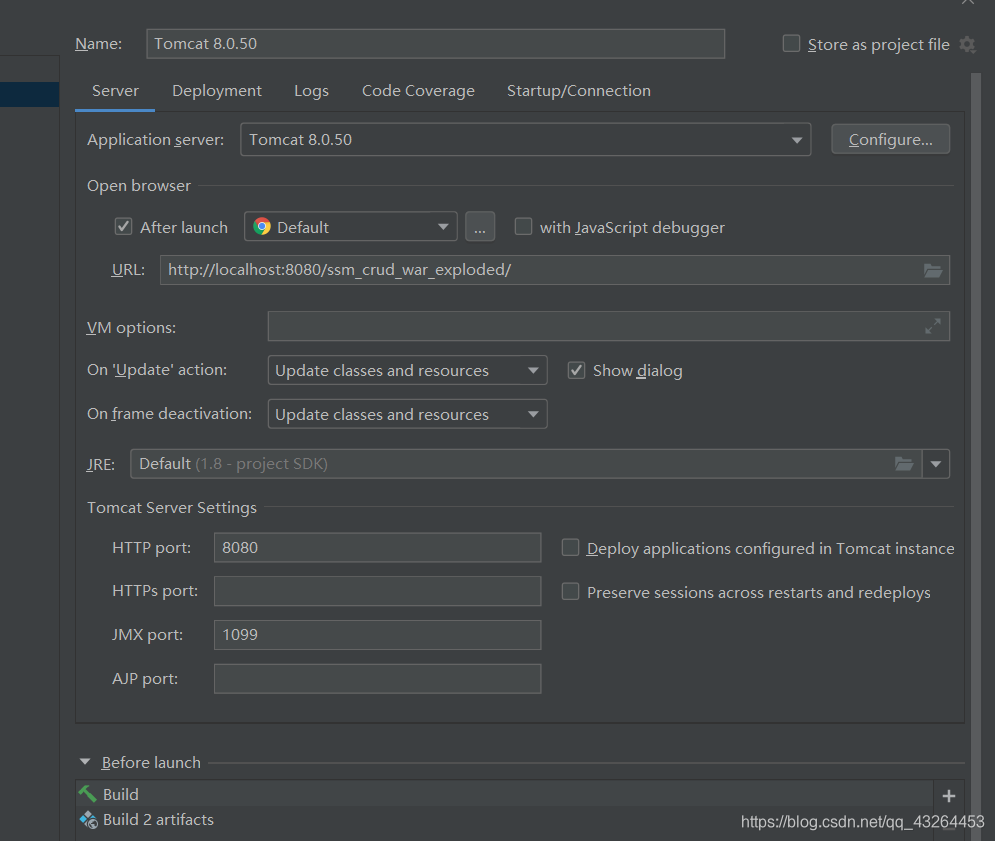995x841 pixels.
Task: Open the Application server dropdown
Action: tap(525, 140)
